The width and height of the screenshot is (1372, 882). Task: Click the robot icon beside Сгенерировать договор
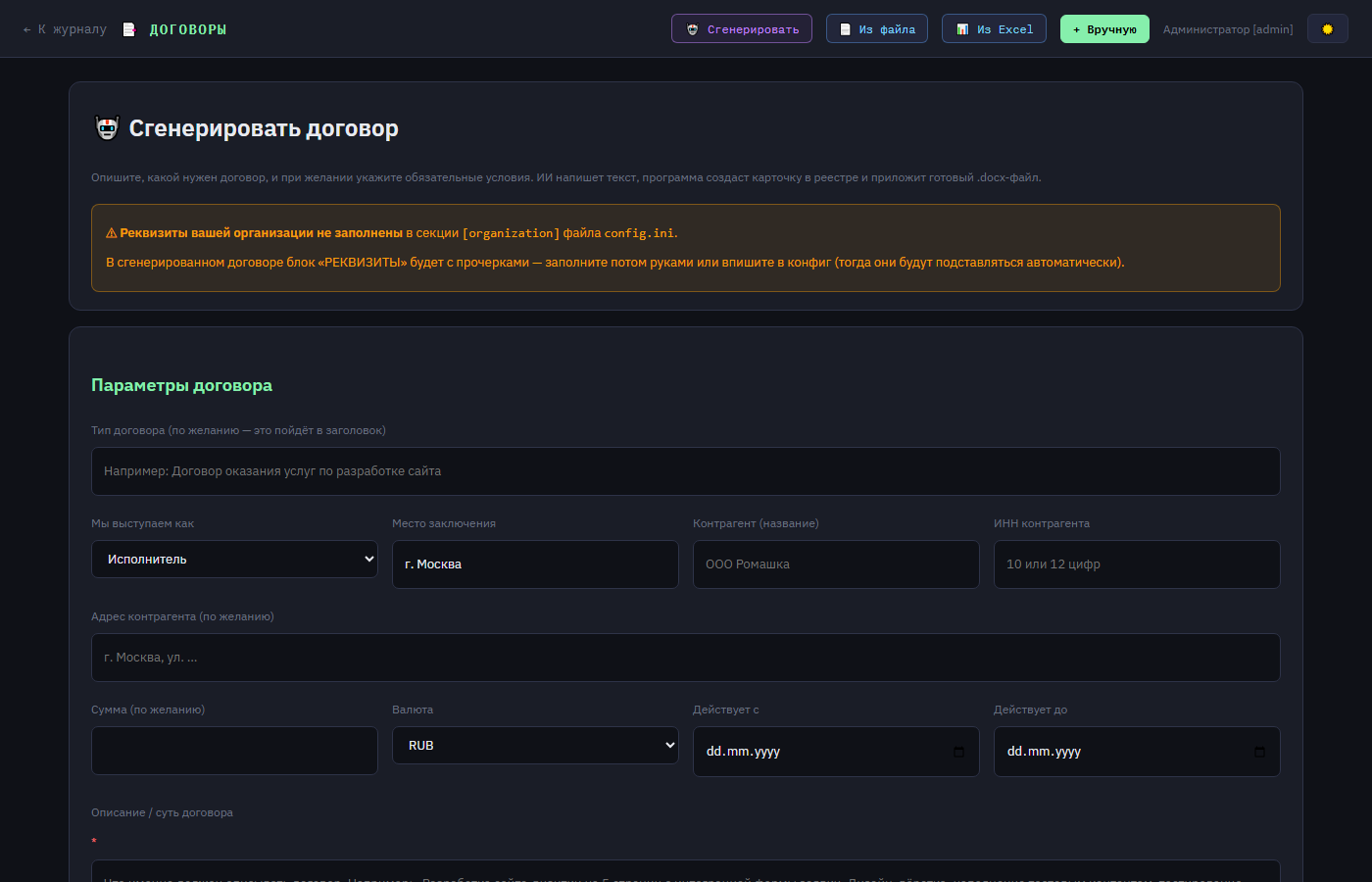tap(107, 127)
